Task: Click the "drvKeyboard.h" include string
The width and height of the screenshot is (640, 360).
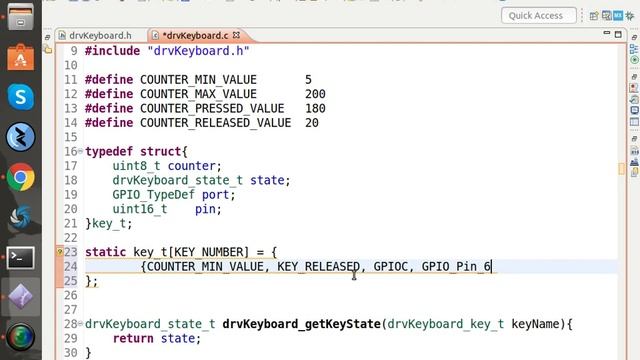Action: (x=198, y=51)
